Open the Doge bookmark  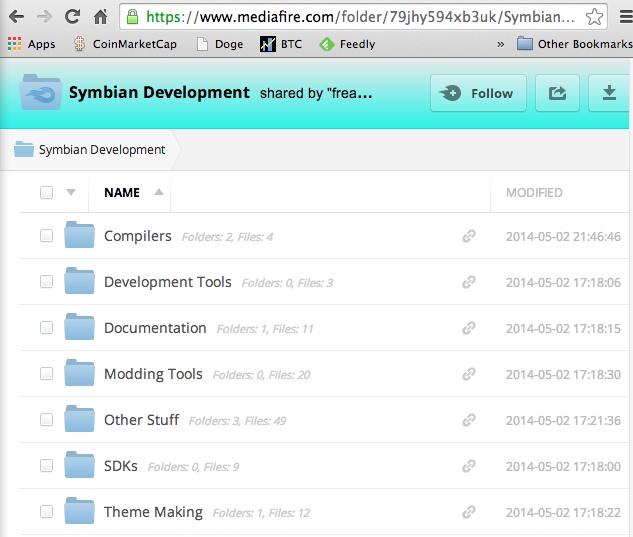point(220,44)
